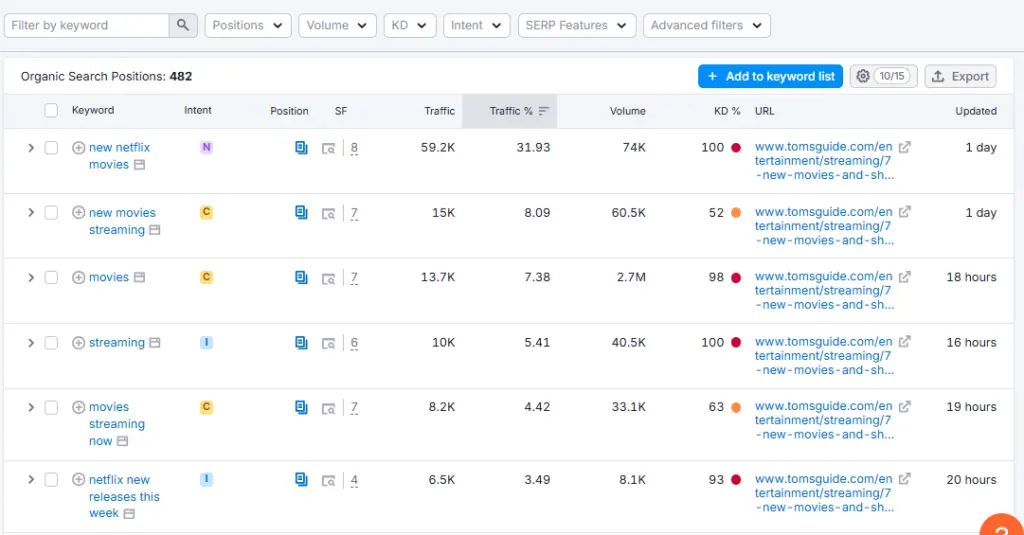The height and width of the screenshot is (535, 1024).
Task: Toggle the select-all checkbox in header
Action: click(x=51, y=111)
